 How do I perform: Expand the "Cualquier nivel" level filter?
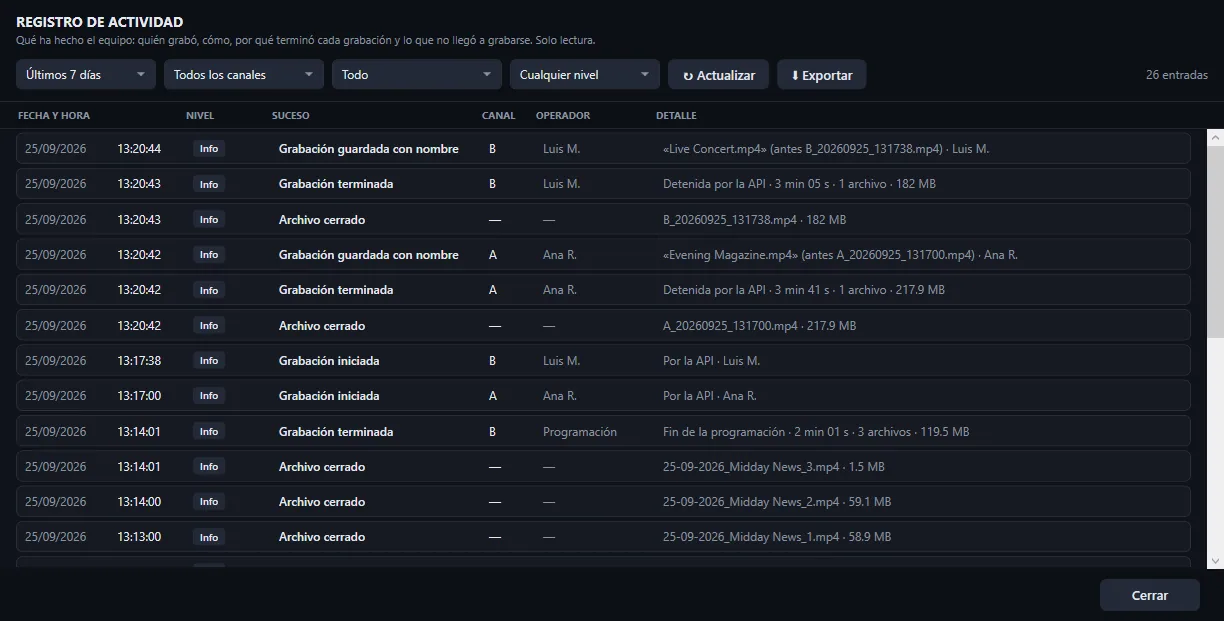click(x=585, y=75)
